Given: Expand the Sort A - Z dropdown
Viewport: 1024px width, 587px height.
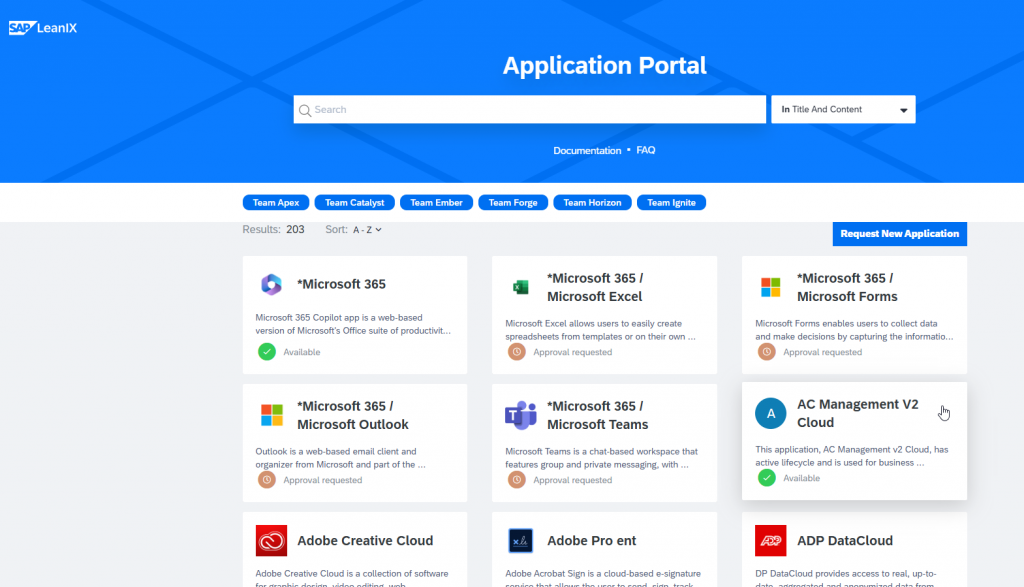Looking at the screenshot, I should click(367, 230).
